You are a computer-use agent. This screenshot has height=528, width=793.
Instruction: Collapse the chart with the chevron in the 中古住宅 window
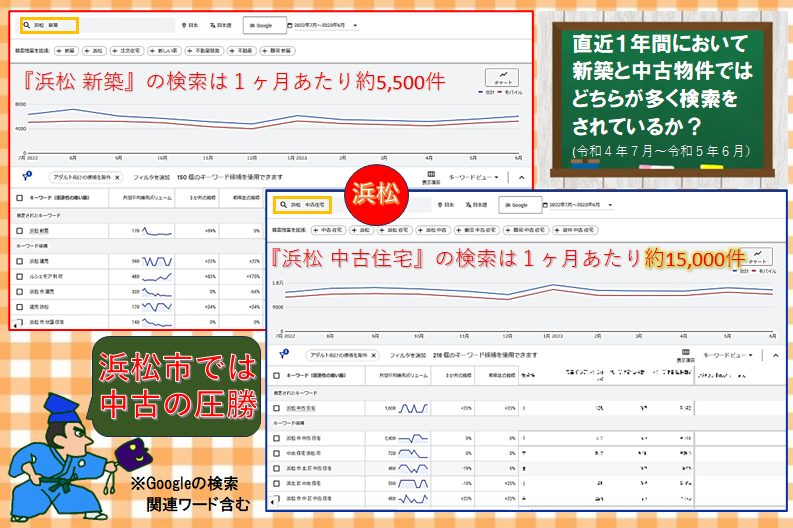775,356
